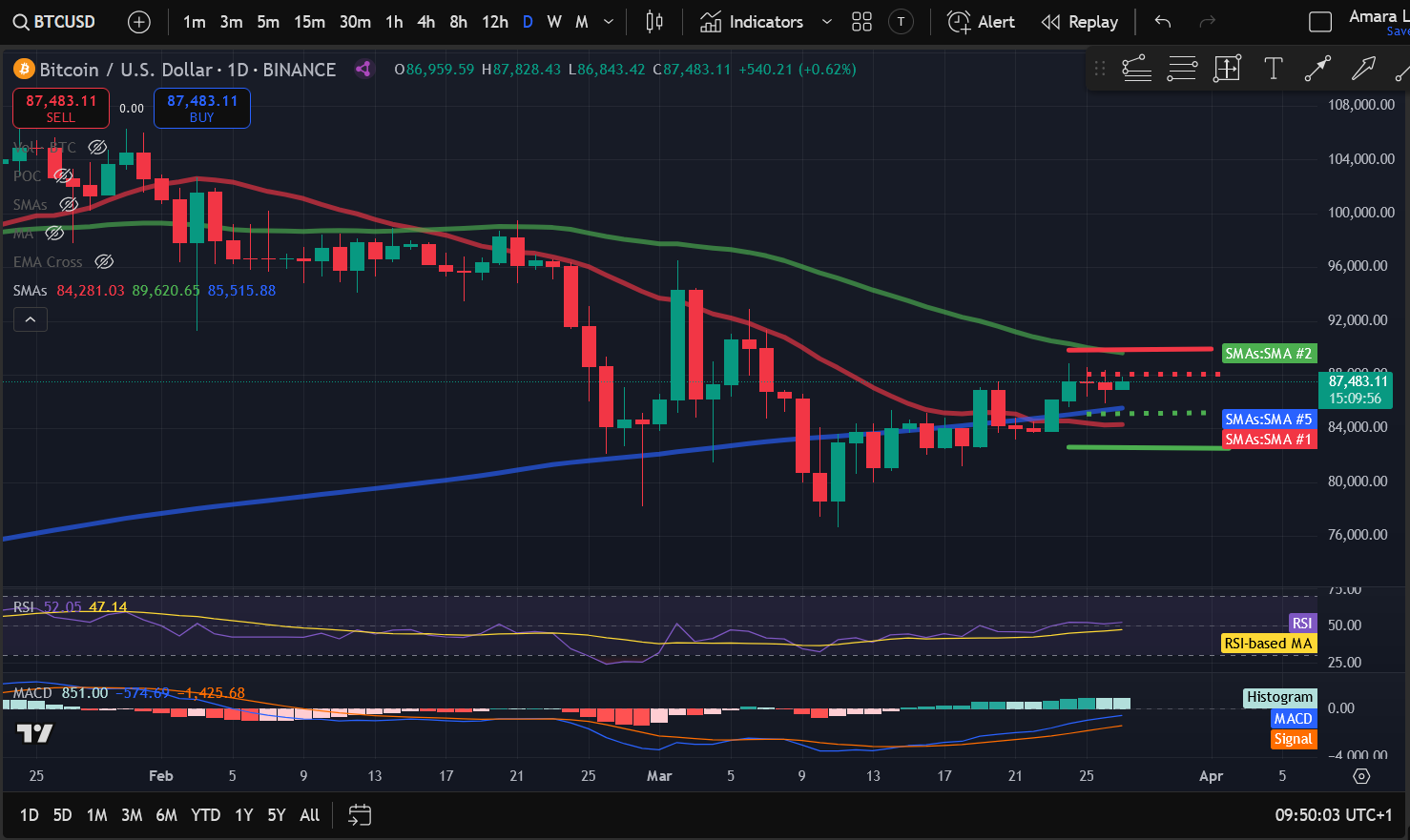Click the red dotted horizontal line
This screenshot has width=1410, height=840.
pos(1154,374)
